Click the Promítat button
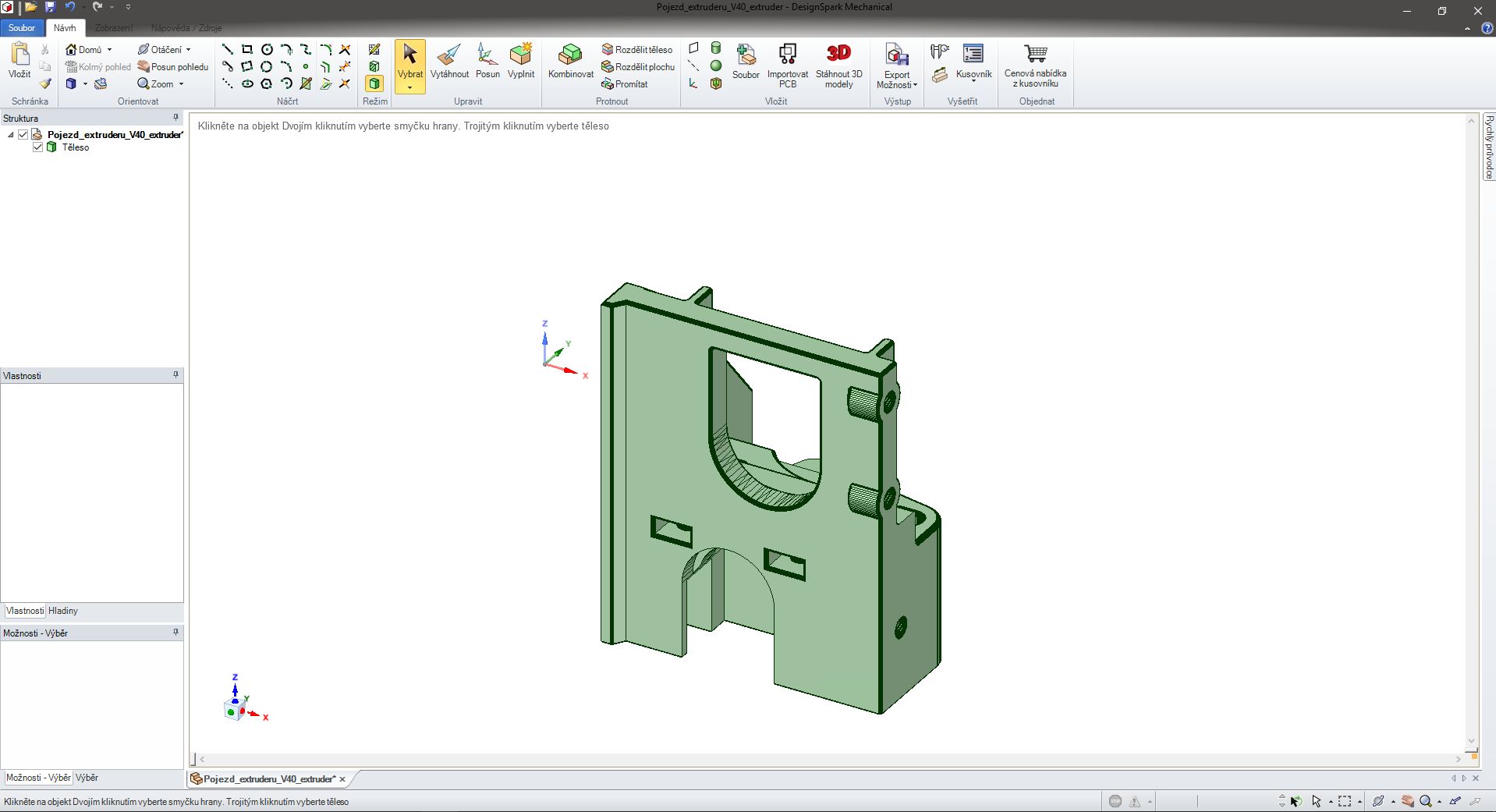 pos(625,84)
